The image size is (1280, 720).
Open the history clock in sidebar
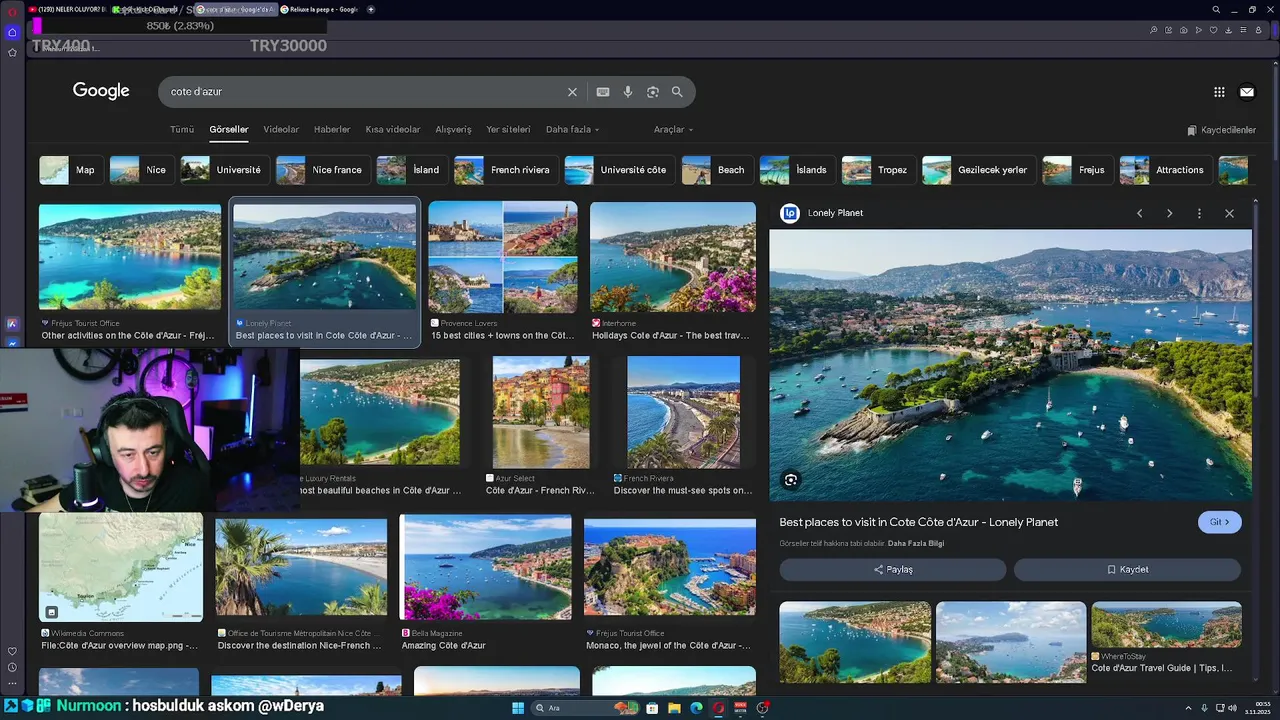pos(12,667)
